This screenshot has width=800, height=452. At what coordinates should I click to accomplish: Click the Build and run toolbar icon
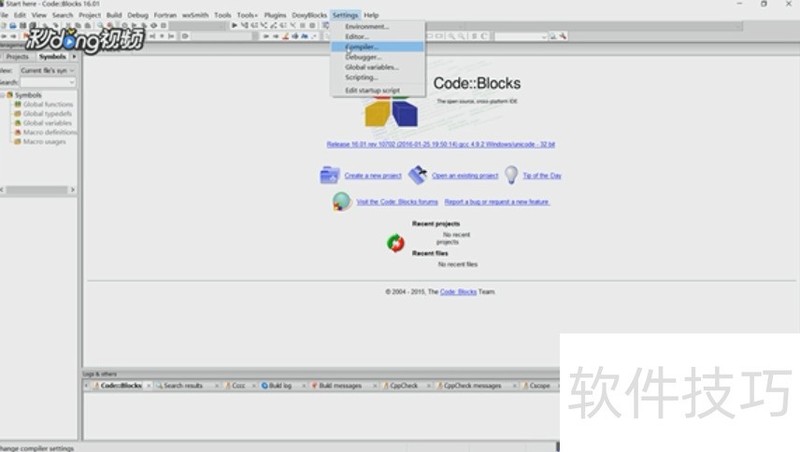(x=143, y=25)
